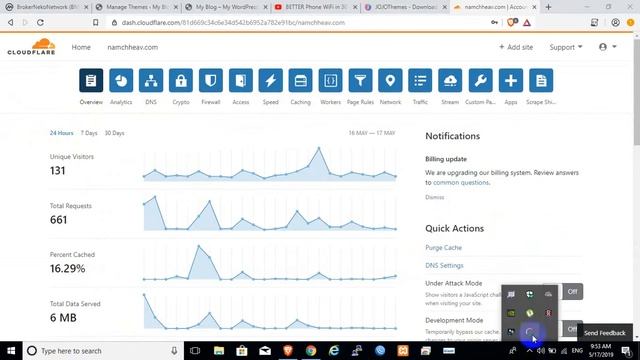
Task: Open the Firewall shield icon
Action: click(x=211, y=80)
